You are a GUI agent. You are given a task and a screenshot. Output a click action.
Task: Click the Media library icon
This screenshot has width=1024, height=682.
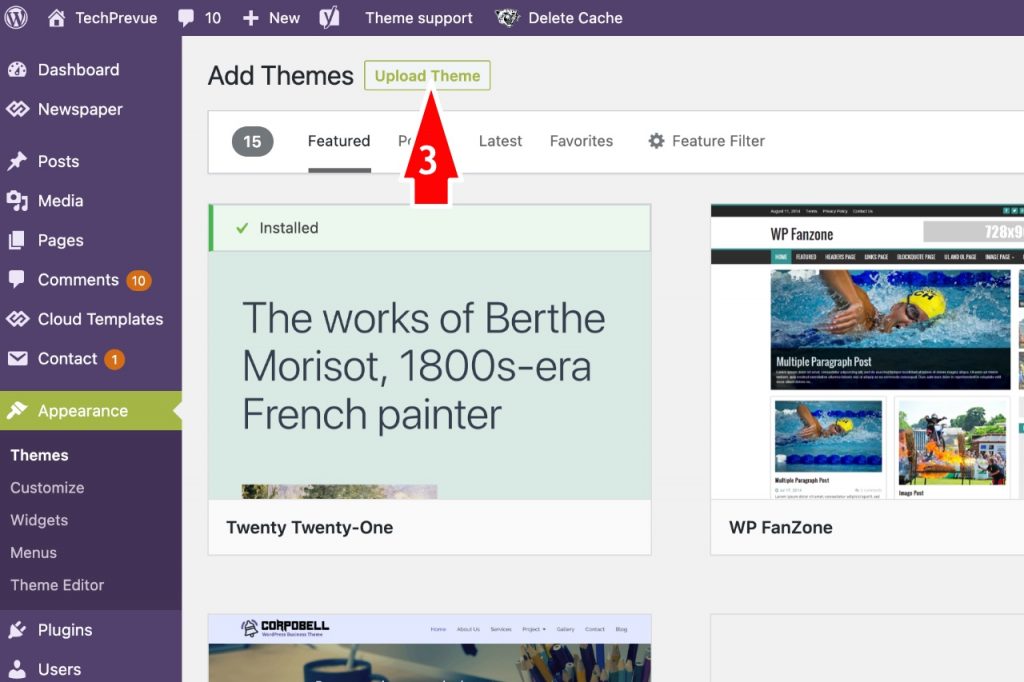pyautogui.click(x=18, y=201)
